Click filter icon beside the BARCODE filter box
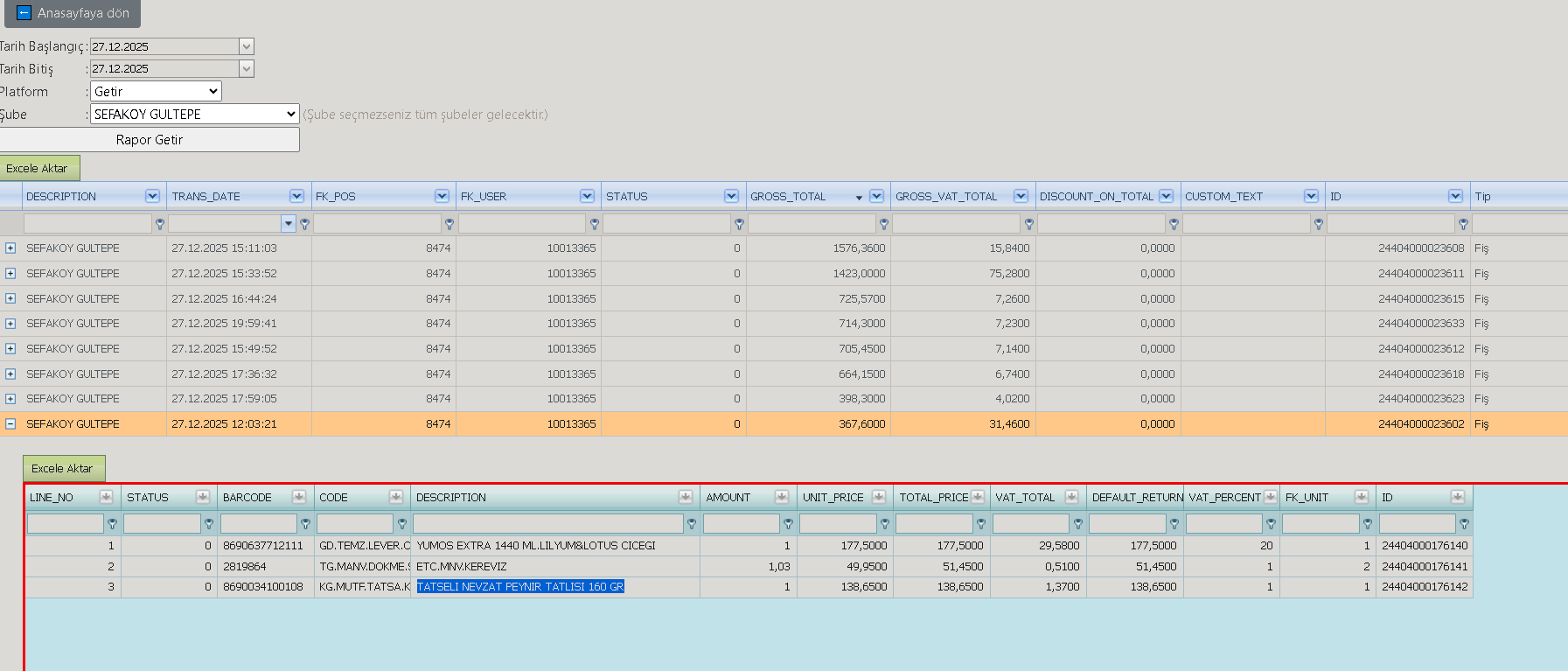Image resolution: width=1568 pixels, height=671 pixels. tap(305, 524)
